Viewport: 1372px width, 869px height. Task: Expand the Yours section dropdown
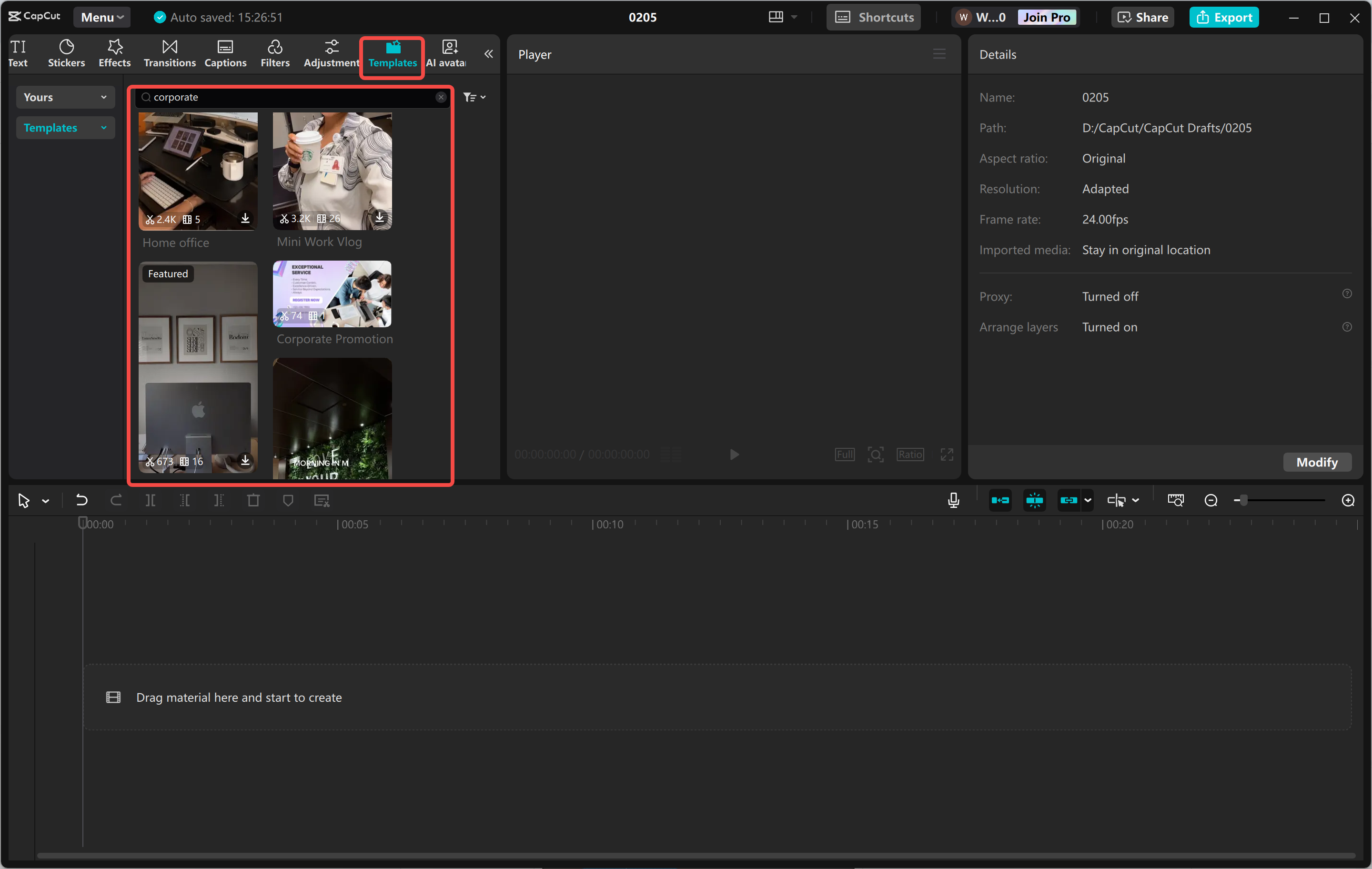pyautogui.click(x=65, y=97)
